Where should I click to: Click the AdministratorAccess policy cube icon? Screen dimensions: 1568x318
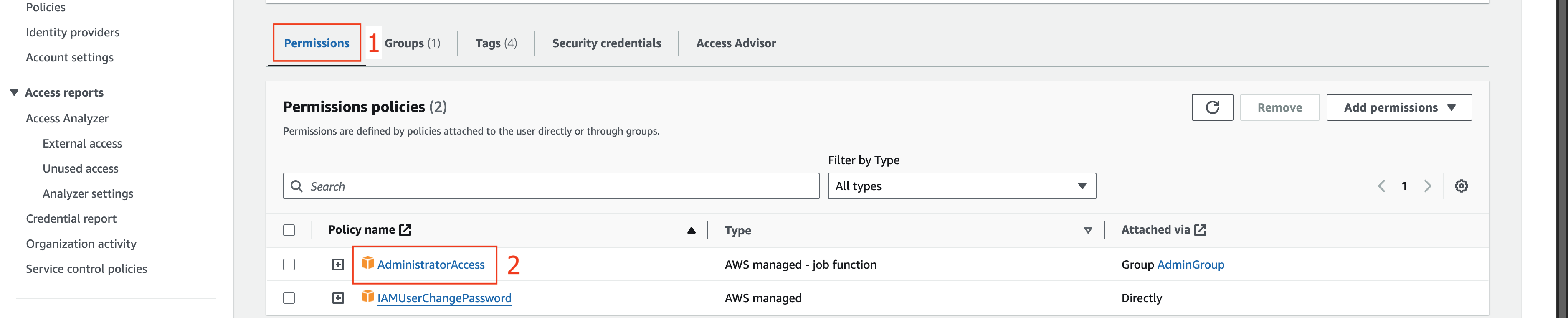coord(367,262)
